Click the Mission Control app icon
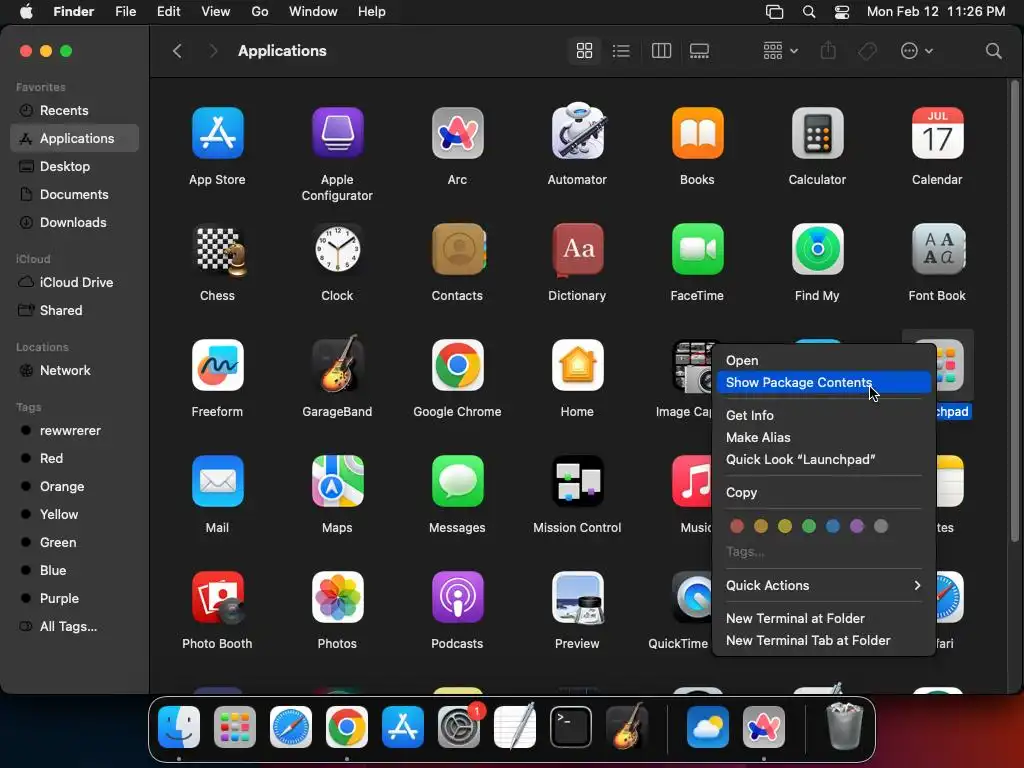Viewport: 1024px width, 768px height. [577, 481]
